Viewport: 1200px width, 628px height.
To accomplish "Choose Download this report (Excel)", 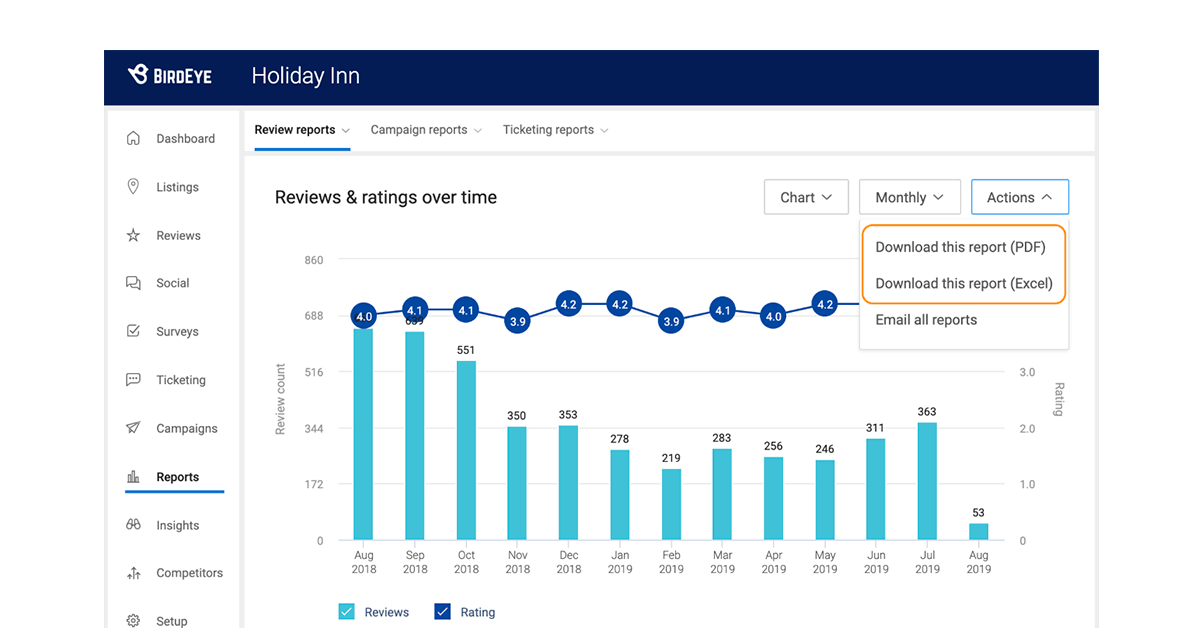I will click(964, 283).
